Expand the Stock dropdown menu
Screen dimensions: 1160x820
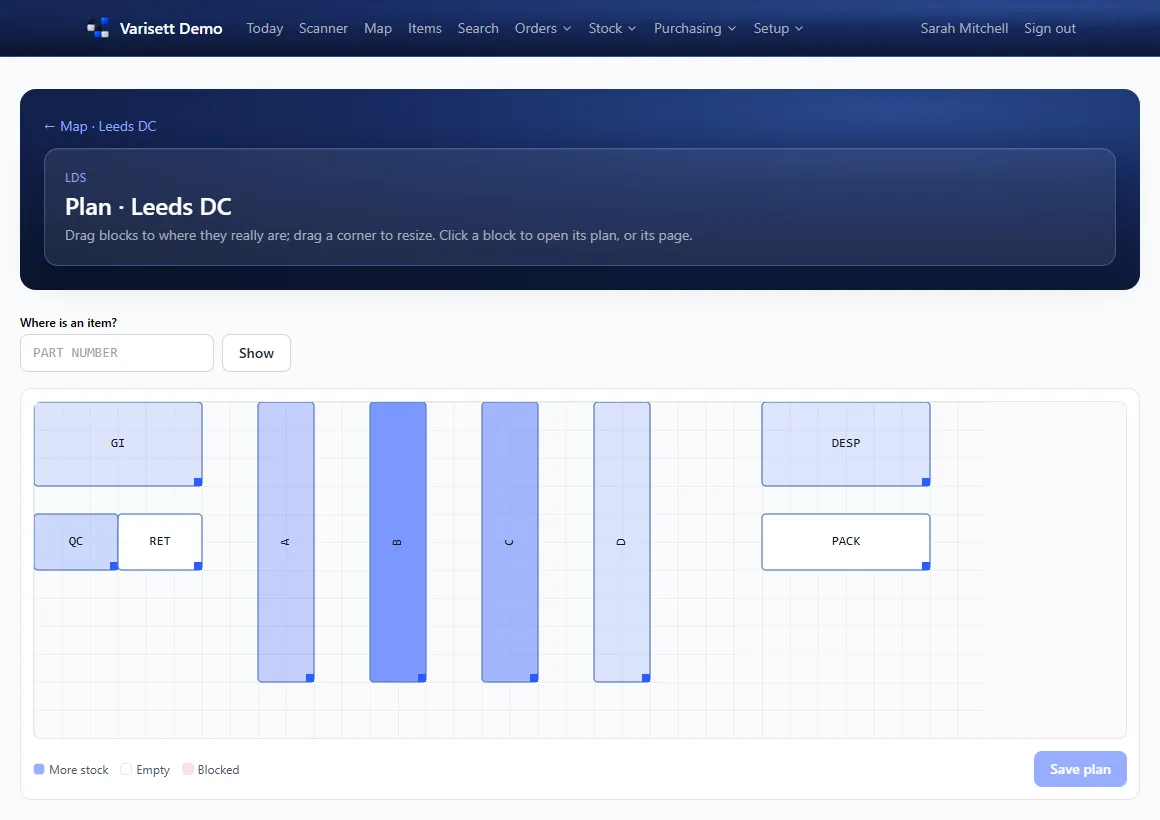[x=613, y=28]
